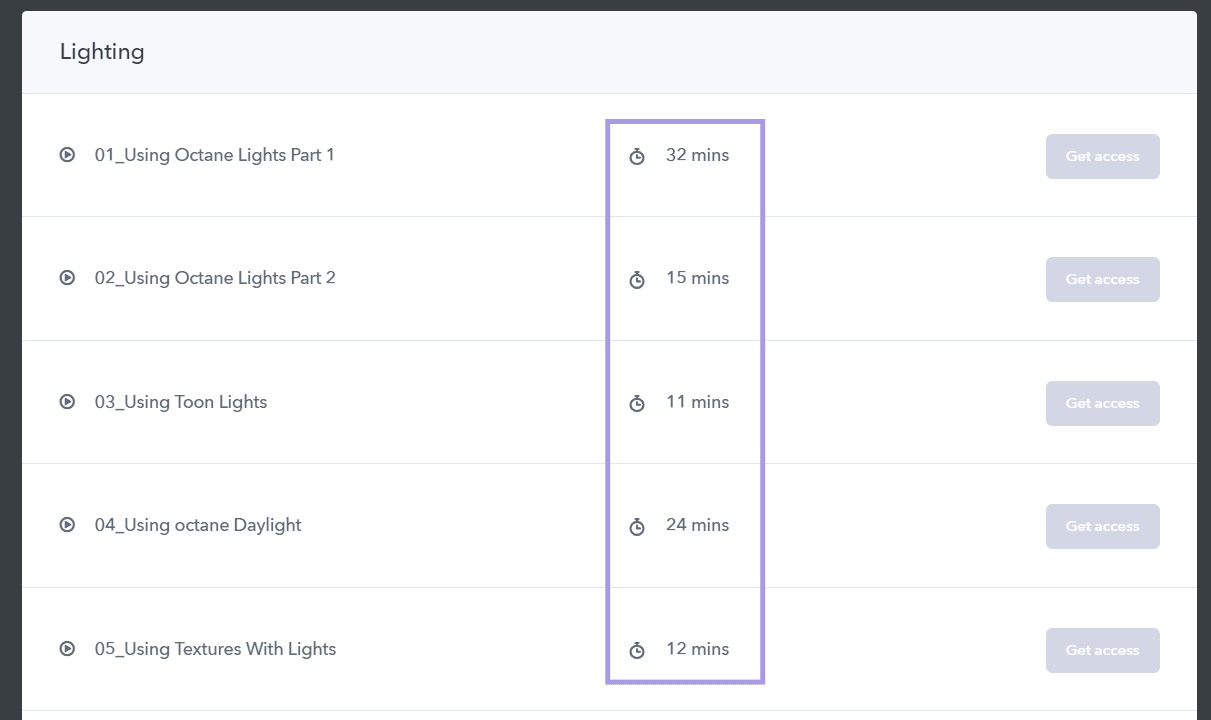This screenshot has width=1211, height=720.
Task: Click the Lighting section header
Action: (101, 51)
